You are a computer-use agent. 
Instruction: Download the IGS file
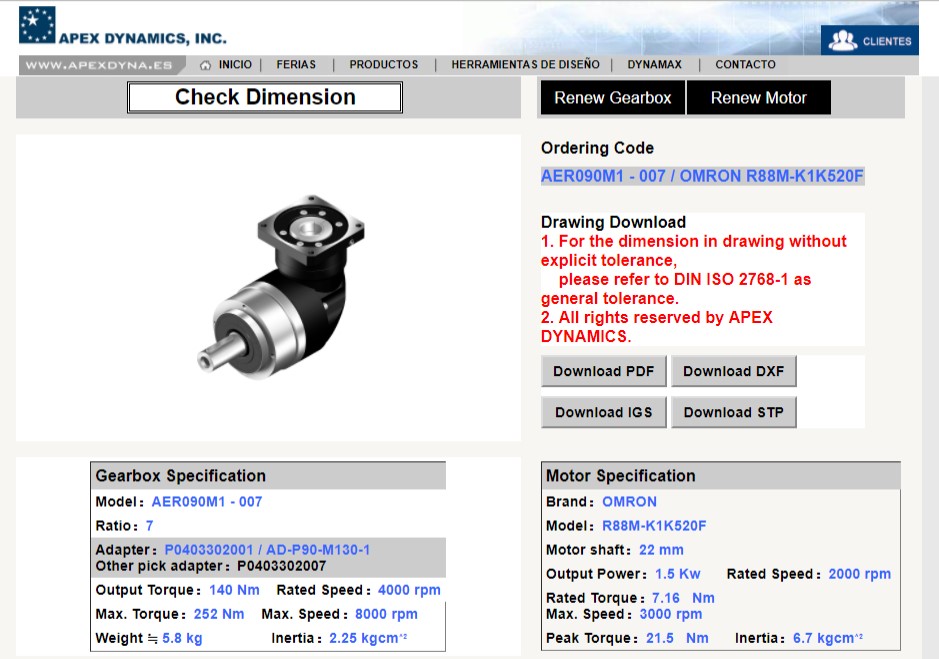(x=604, y=412)
